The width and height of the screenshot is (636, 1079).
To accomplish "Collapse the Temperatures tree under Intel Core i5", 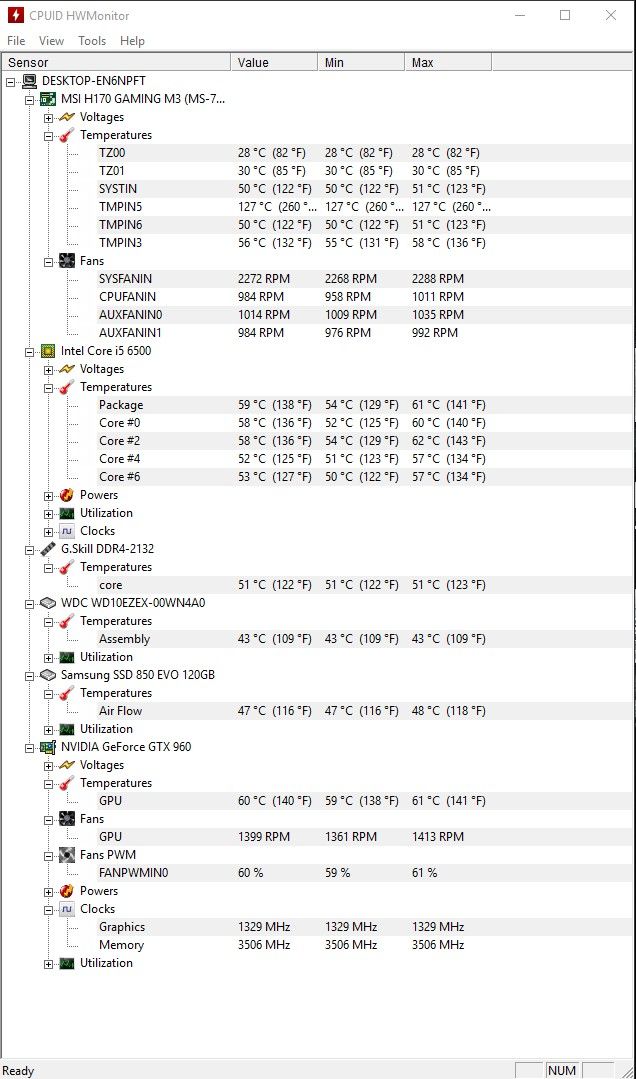I will coord(47,387).
